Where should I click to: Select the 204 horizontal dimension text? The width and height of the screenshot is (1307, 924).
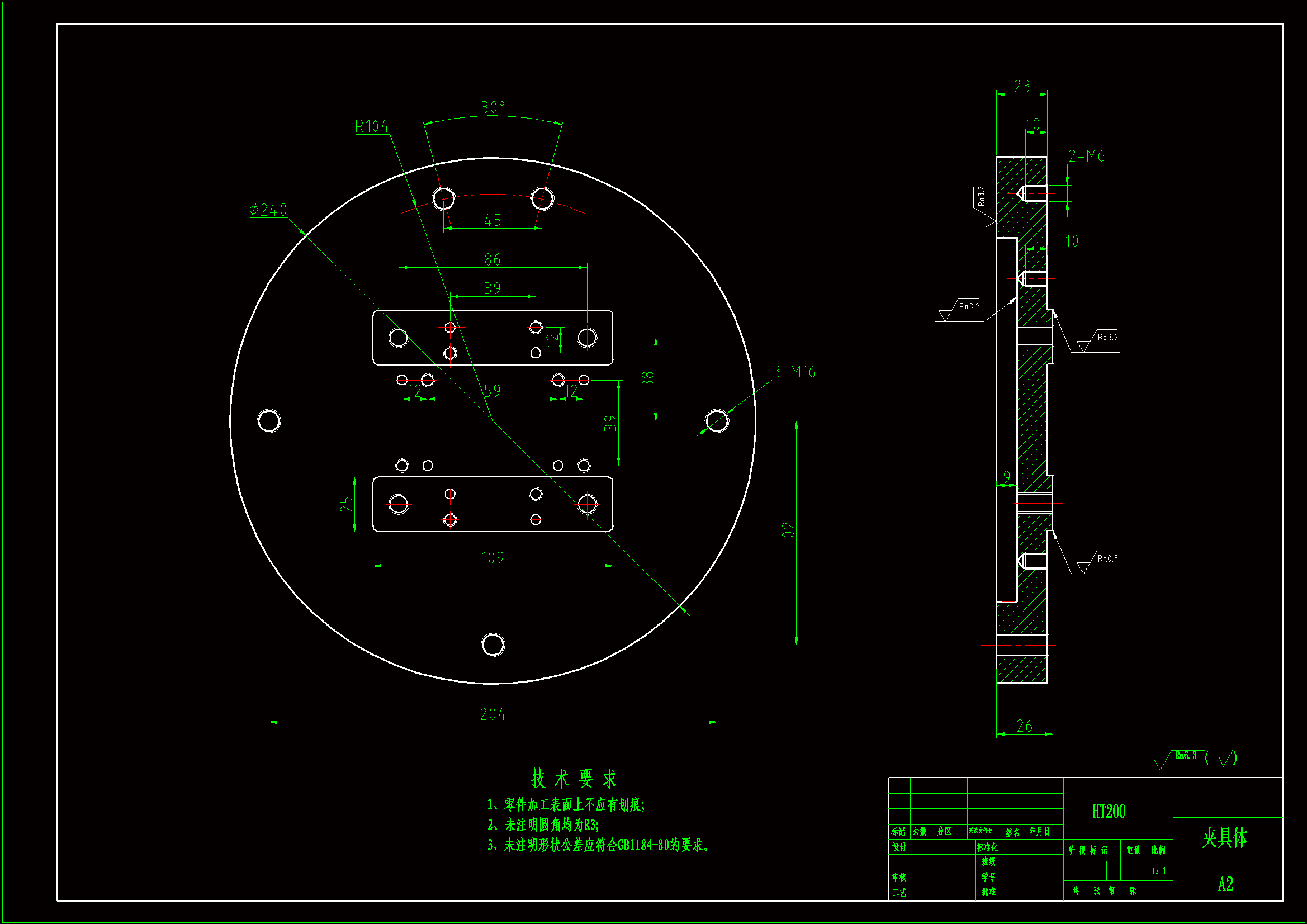[x=493, y=714]
